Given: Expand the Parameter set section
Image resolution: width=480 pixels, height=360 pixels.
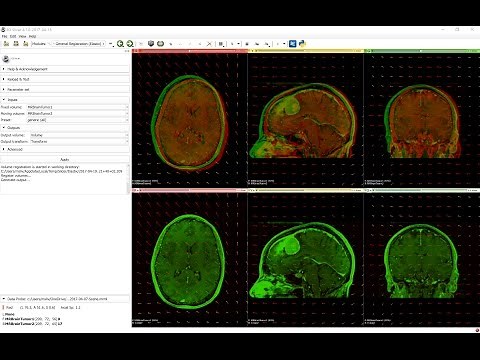Looking at the screenshot, I should (65, 89).
